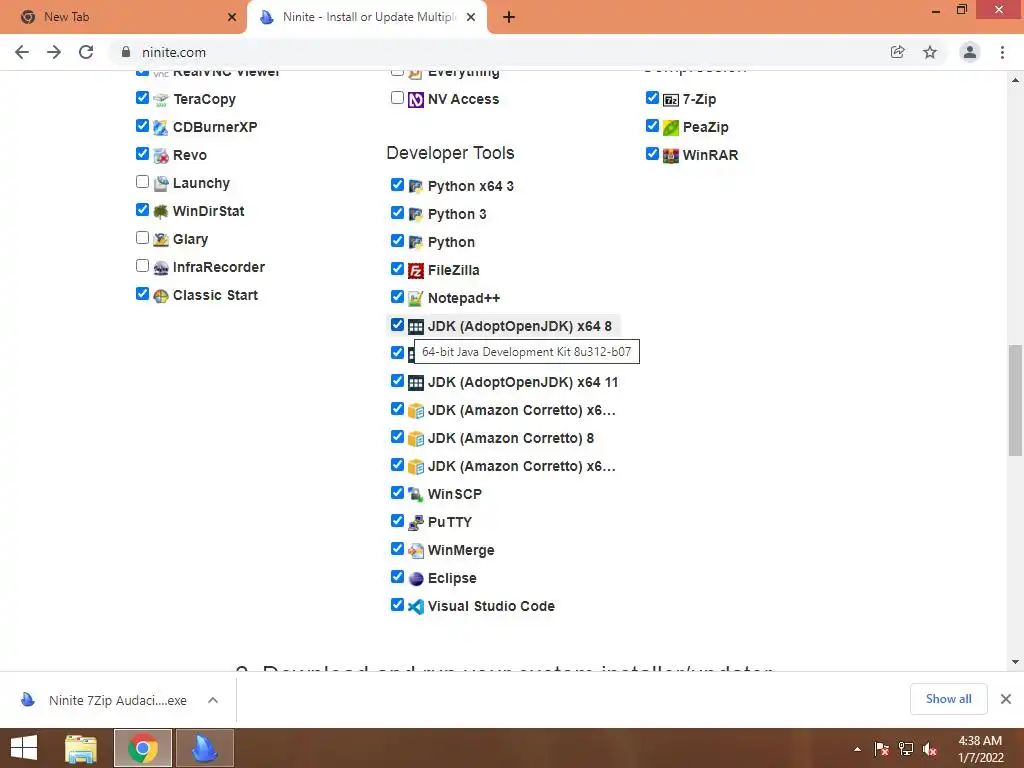Click the TeraCopy app icon
The width and height of the screenshot is (1024, 768).
coord(161,99)
